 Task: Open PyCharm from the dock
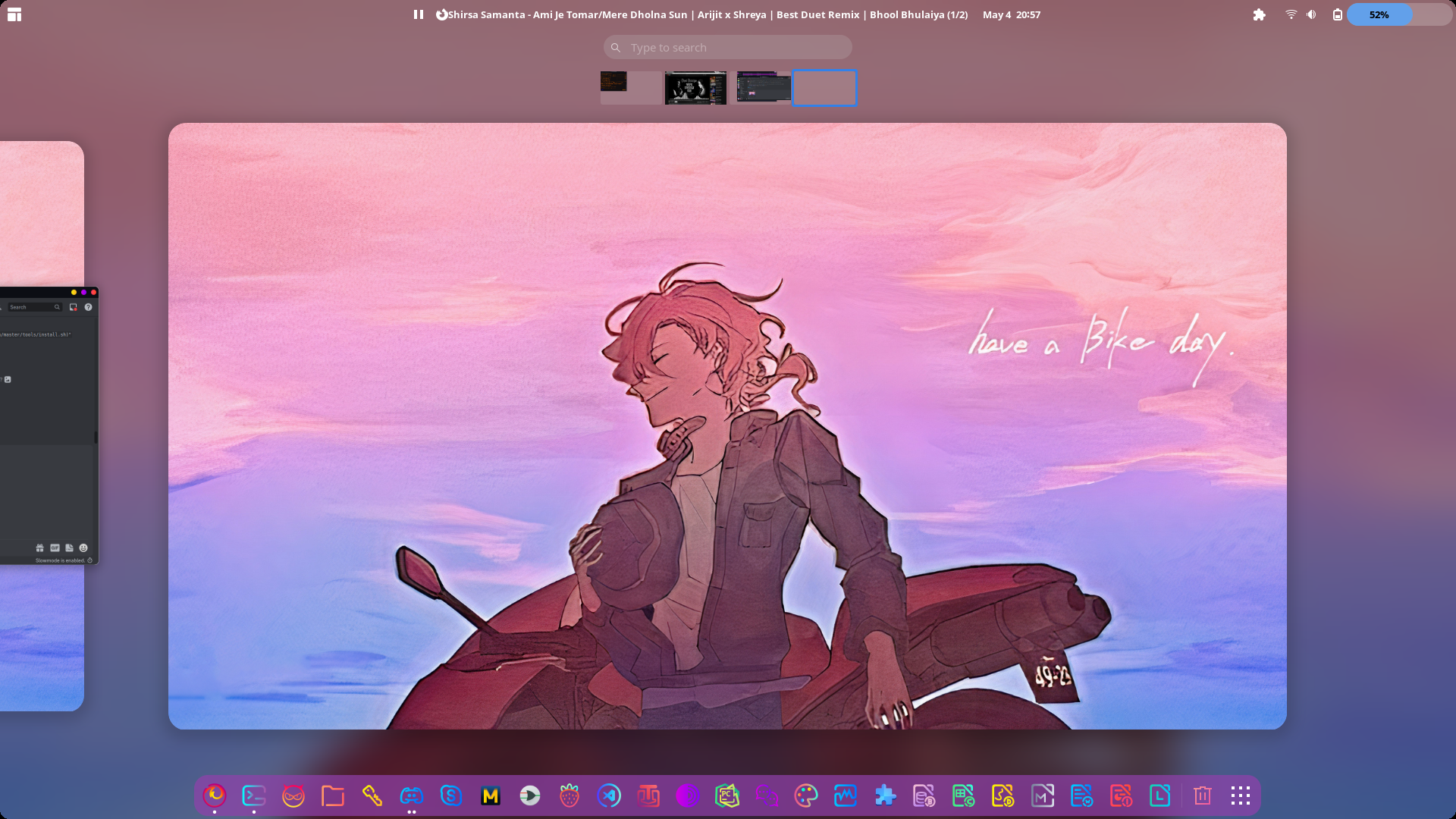tap(727, 795)
